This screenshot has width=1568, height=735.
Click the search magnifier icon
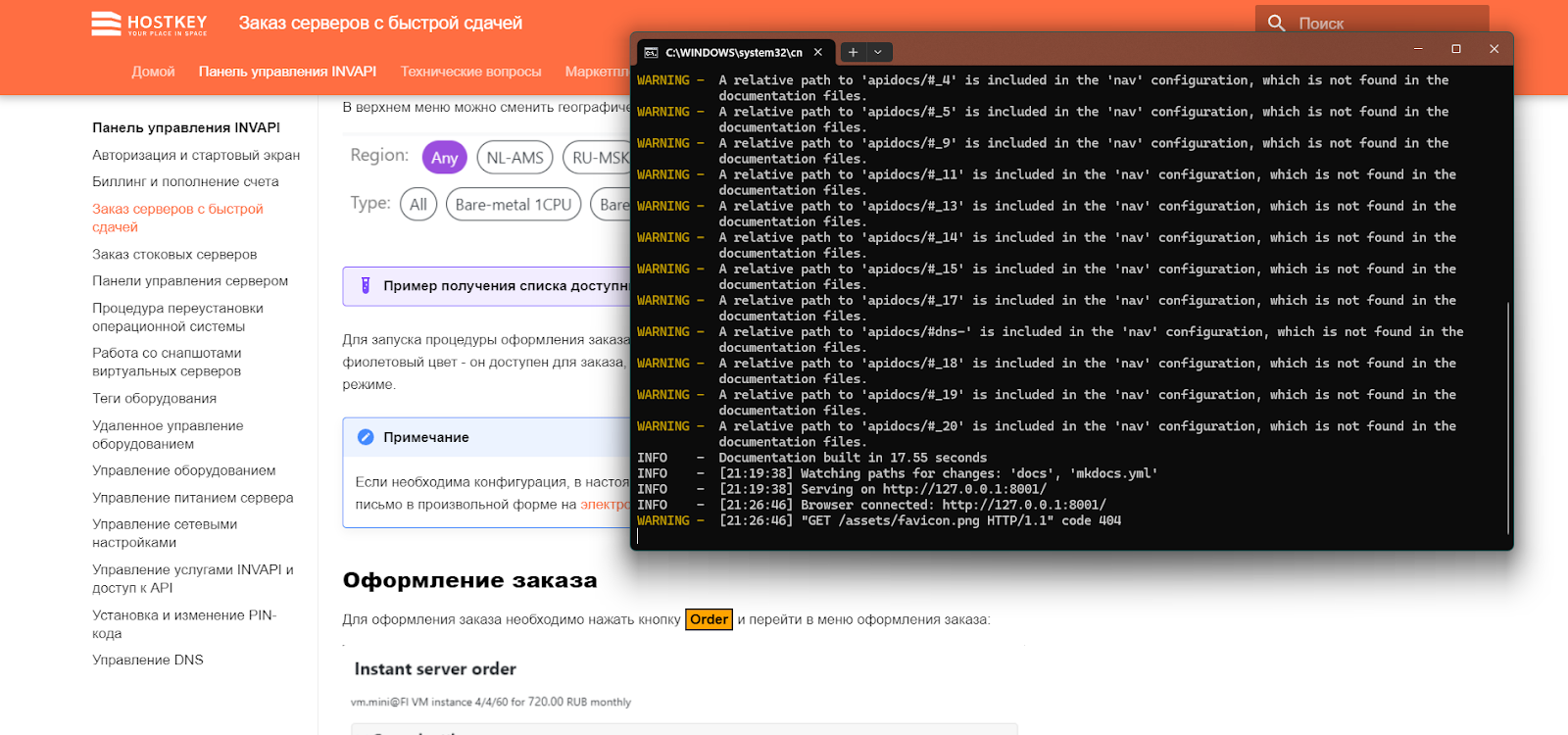(1276, 23)
